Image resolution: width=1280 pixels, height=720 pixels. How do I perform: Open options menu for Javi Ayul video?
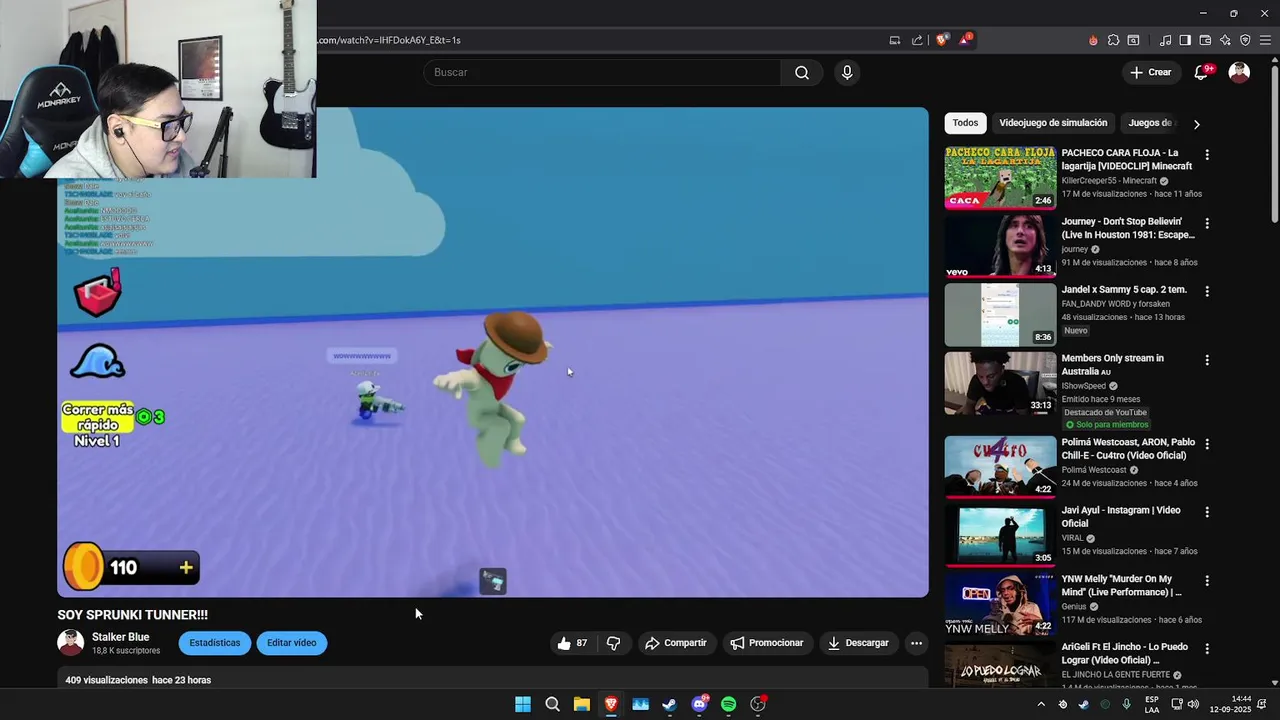(1207, 512)
